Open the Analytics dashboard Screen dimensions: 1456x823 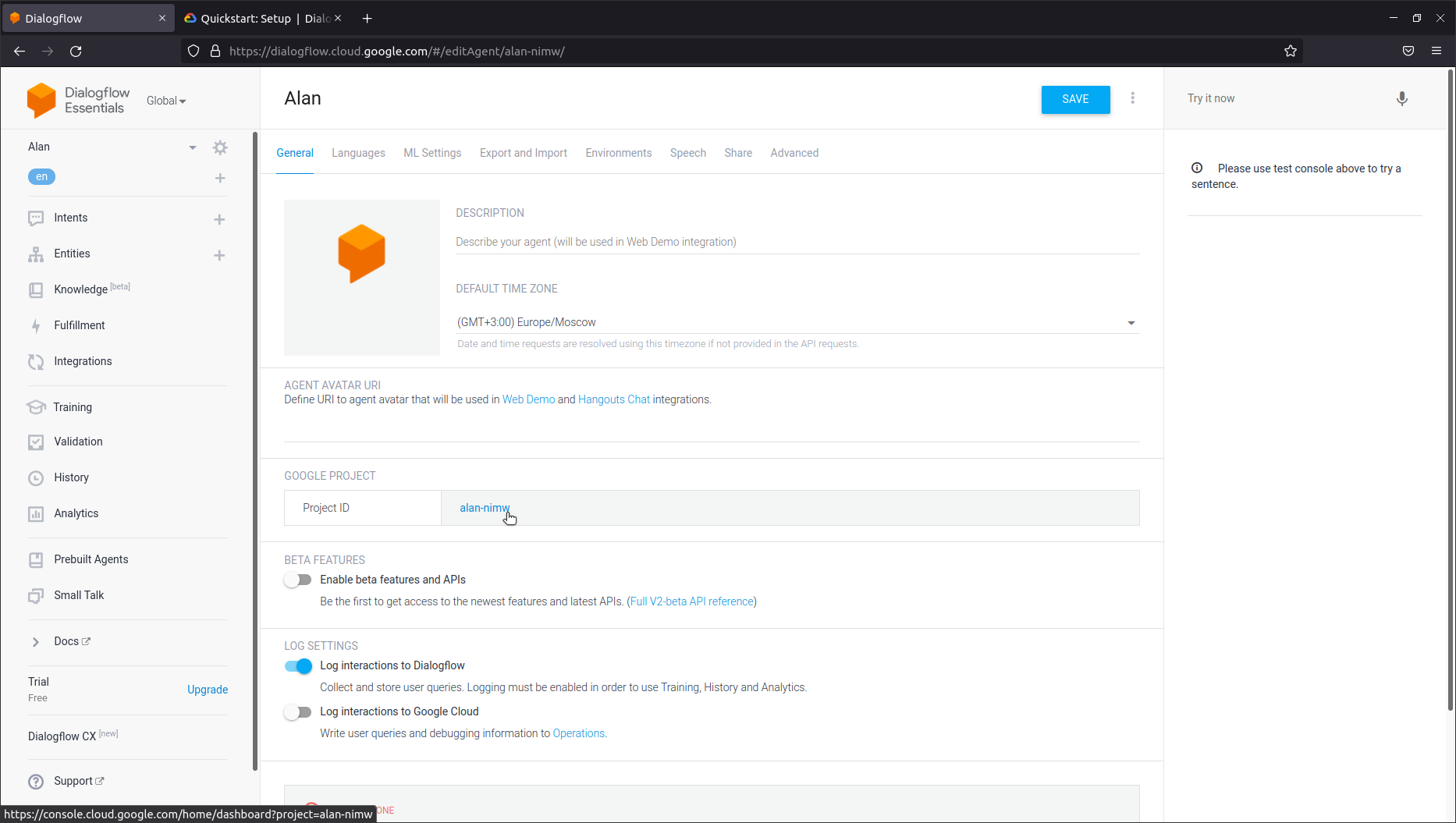pos(75,513)
